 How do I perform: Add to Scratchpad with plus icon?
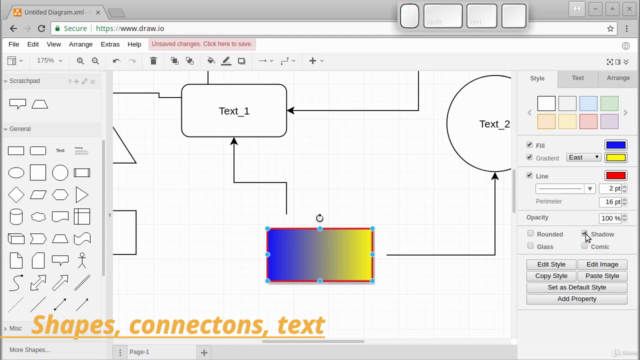(x=76, y=81)
